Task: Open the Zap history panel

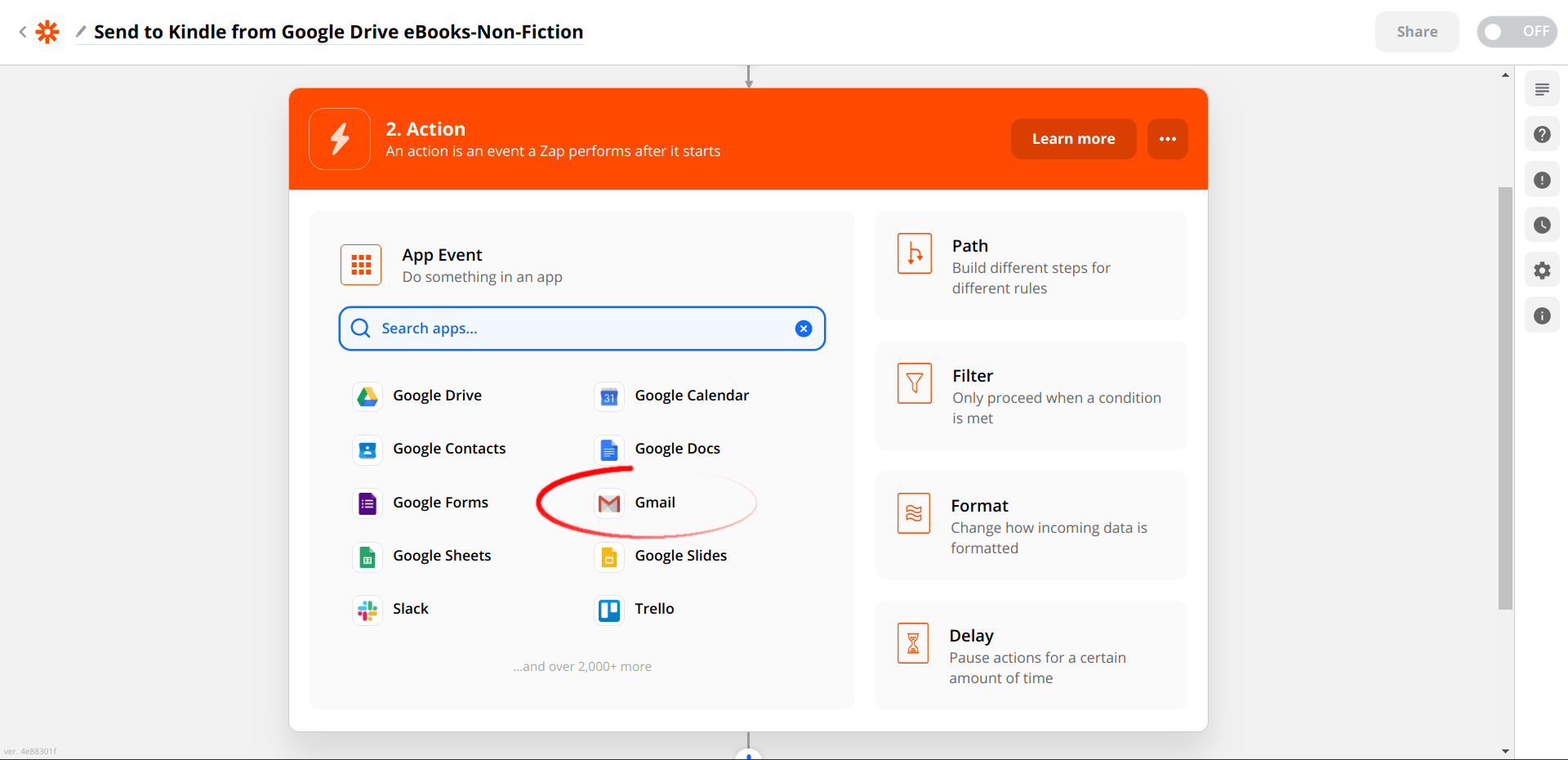Action: pyautogui.click(x=1542, y=225)
